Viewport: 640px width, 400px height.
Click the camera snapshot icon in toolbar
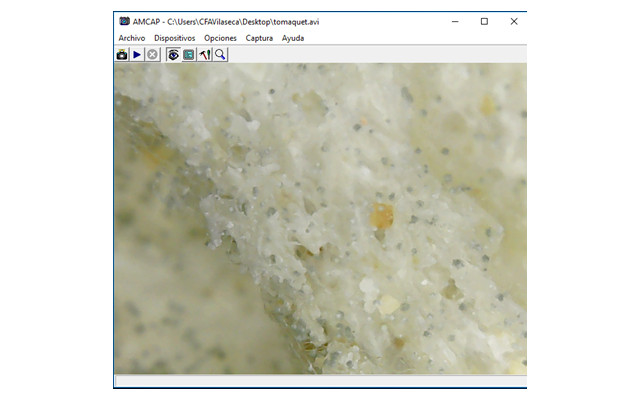coord(122,55)
